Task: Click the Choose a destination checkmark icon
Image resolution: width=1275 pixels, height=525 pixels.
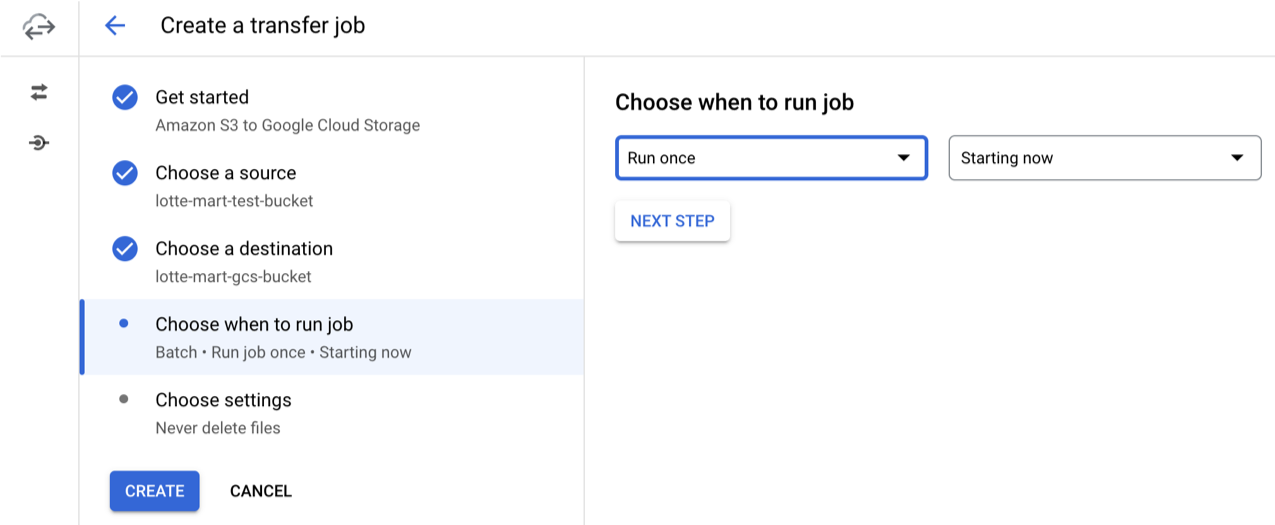Action: click(x=125, y=248)
